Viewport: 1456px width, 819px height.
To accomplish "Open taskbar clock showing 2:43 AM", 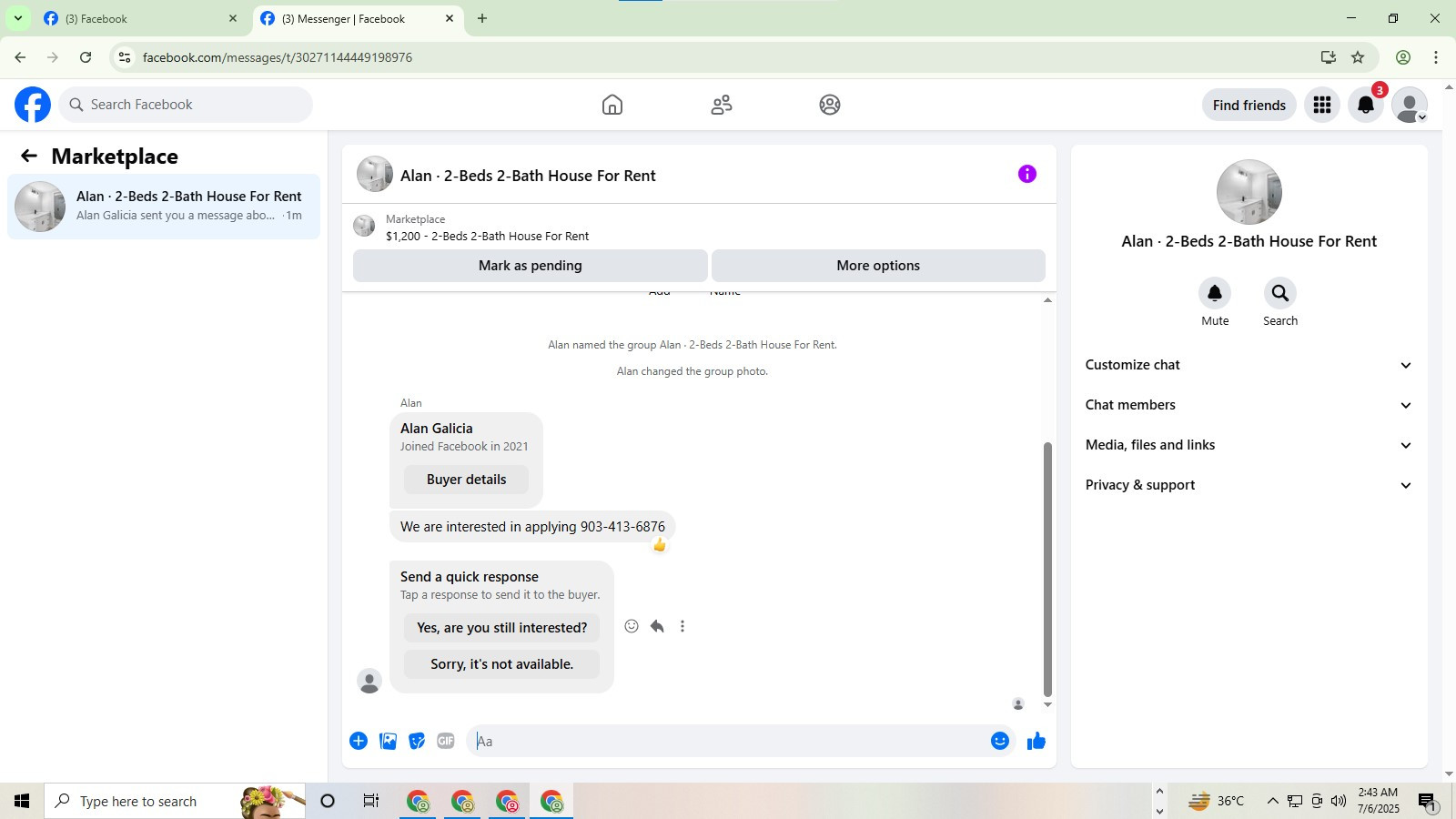I will (x=1378, y=801).
